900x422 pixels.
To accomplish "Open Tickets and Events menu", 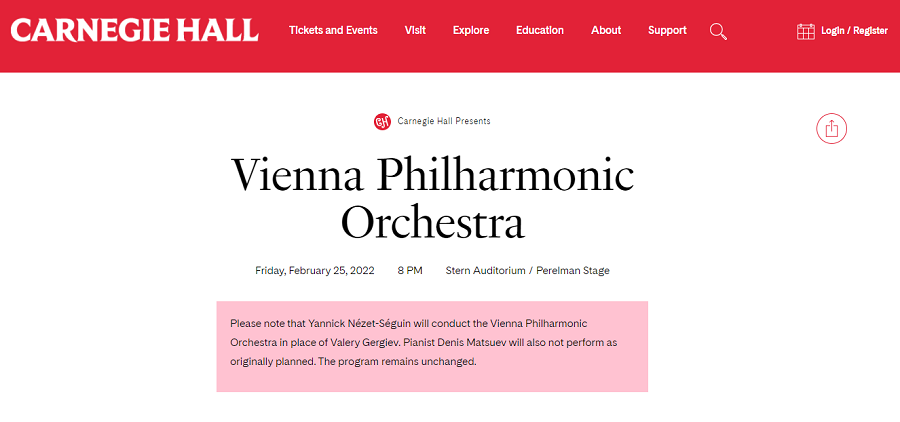I will (x=333, y=30).
